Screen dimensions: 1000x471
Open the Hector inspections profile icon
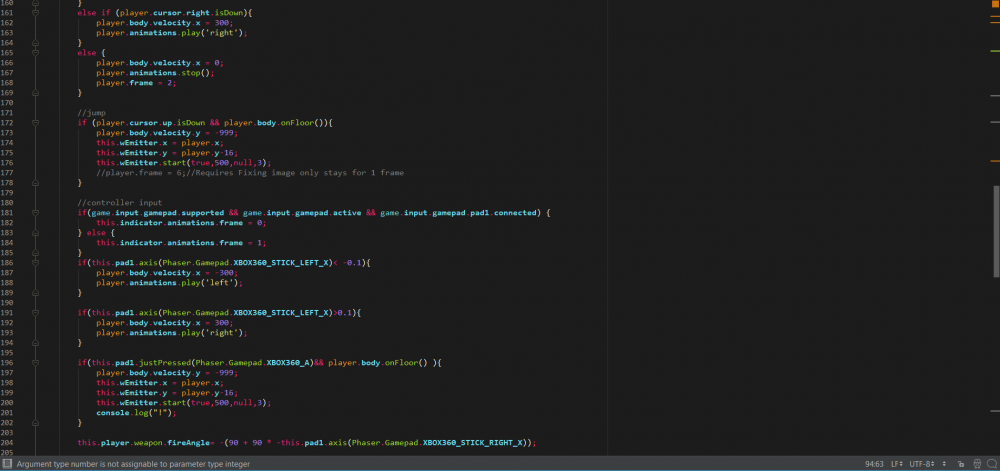point(976,464)
